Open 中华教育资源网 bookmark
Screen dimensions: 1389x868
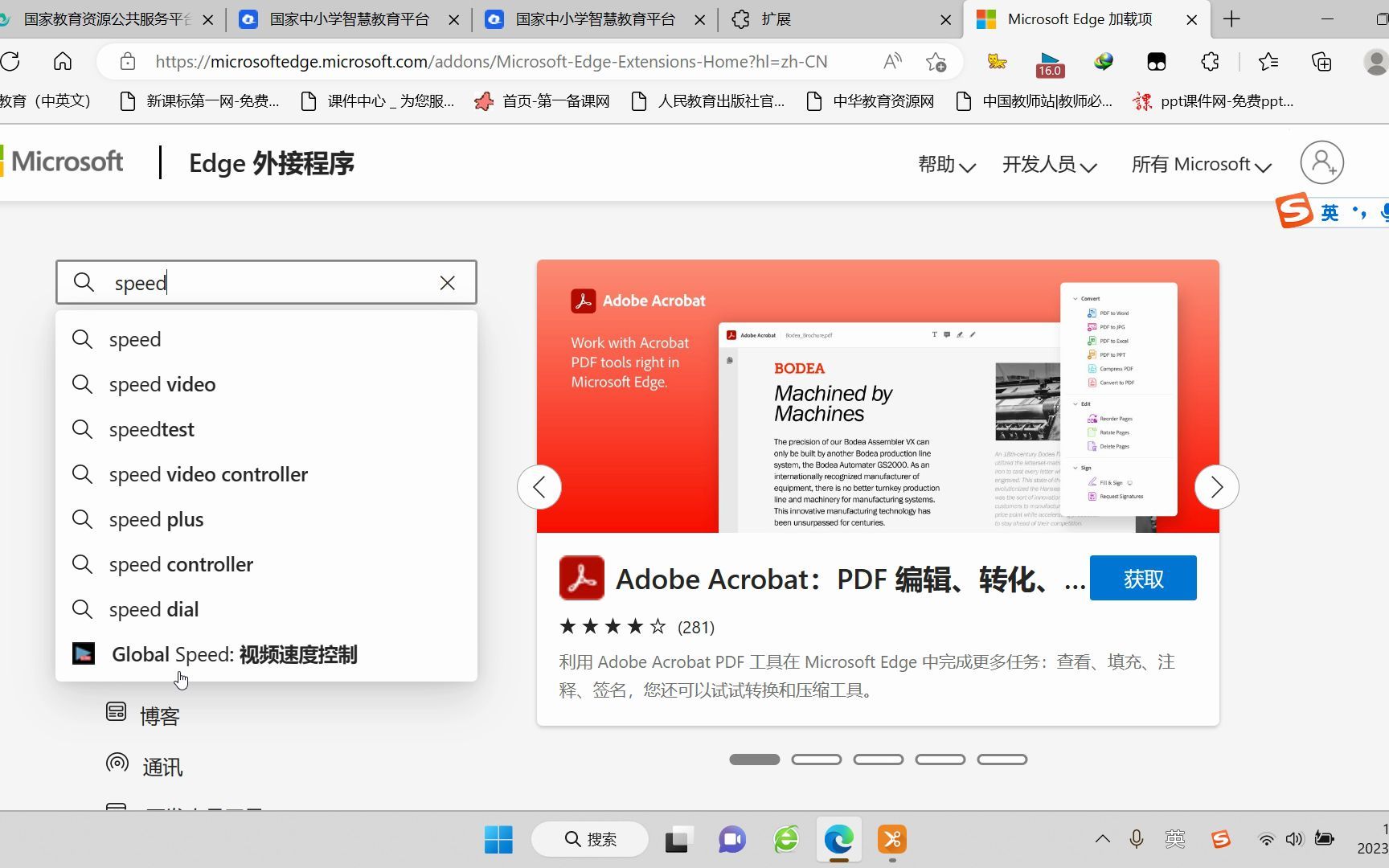871,101
